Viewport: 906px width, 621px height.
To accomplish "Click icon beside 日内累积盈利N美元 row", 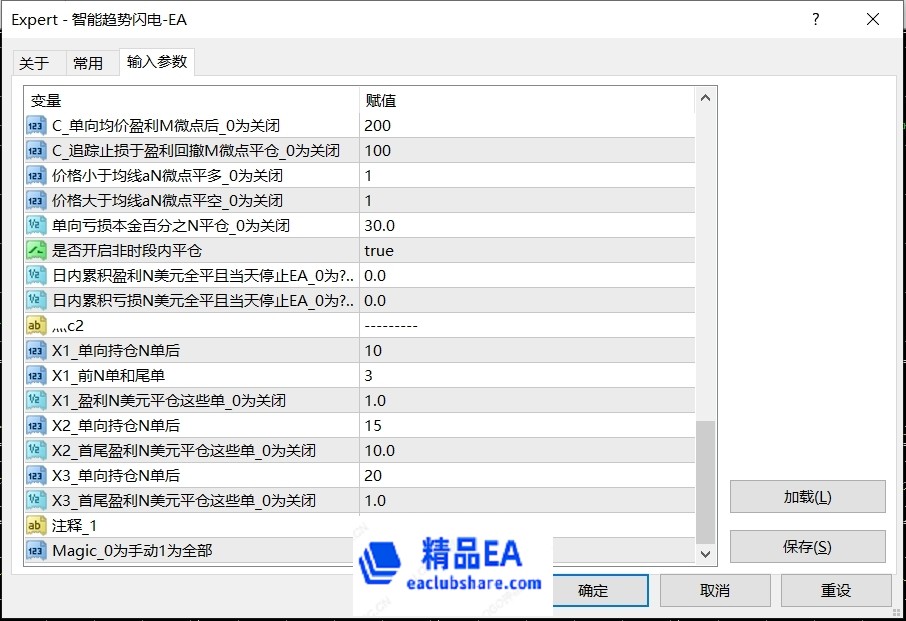I will 36,276.
